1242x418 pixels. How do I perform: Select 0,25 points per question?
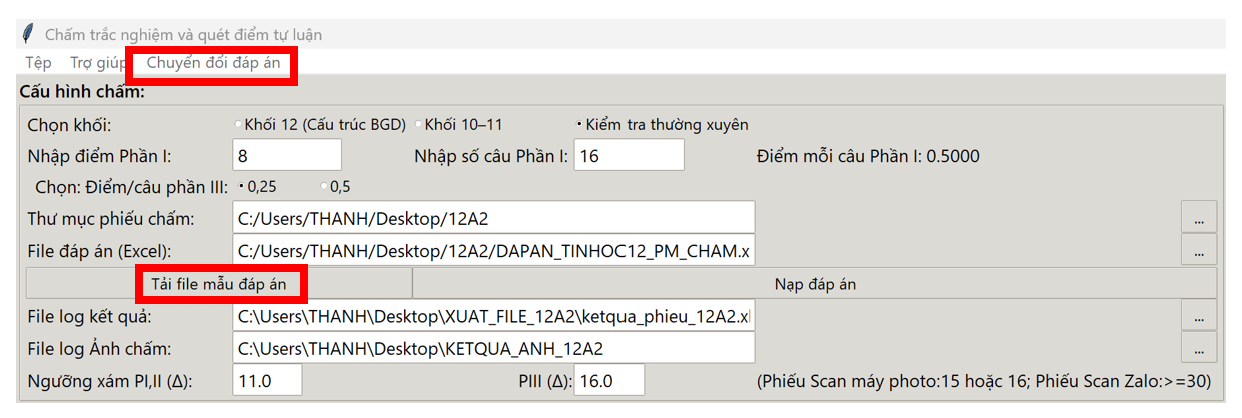pos(241,186)
